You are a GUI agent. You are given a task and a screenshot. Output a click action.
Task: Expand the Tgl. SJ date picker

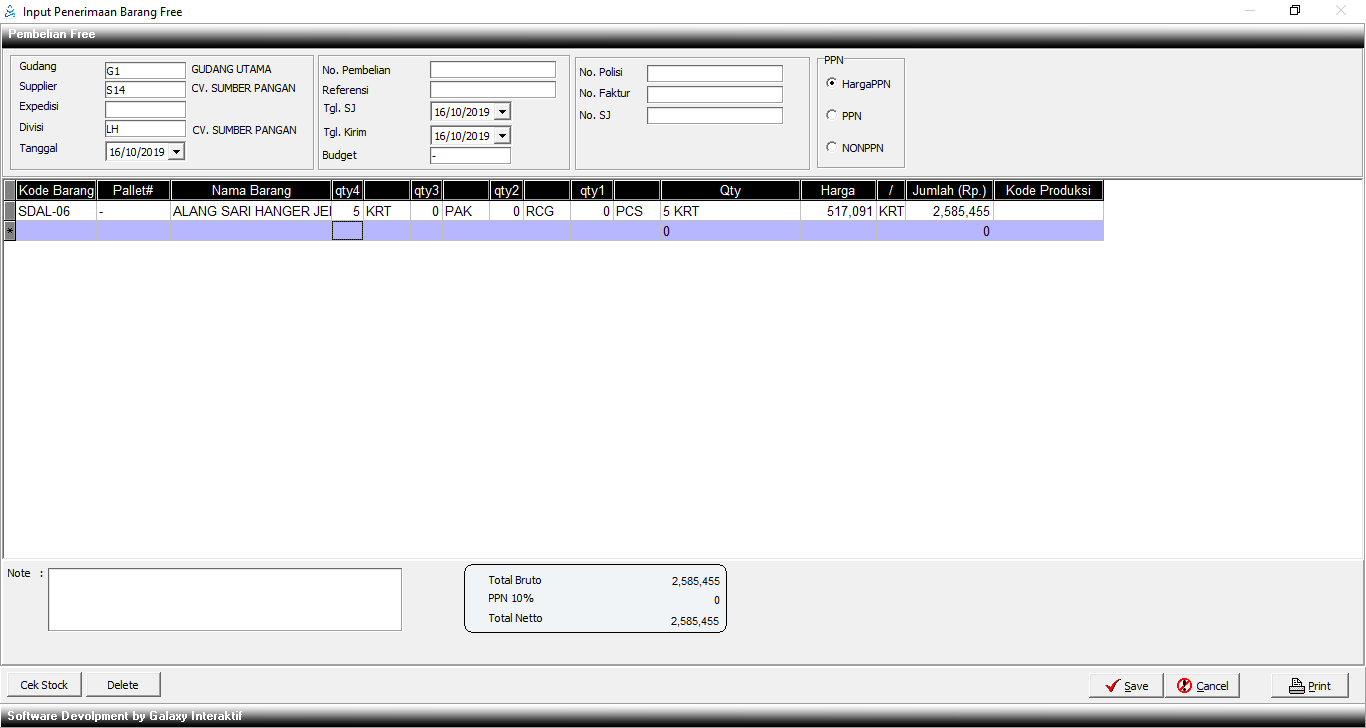point(502,112)
